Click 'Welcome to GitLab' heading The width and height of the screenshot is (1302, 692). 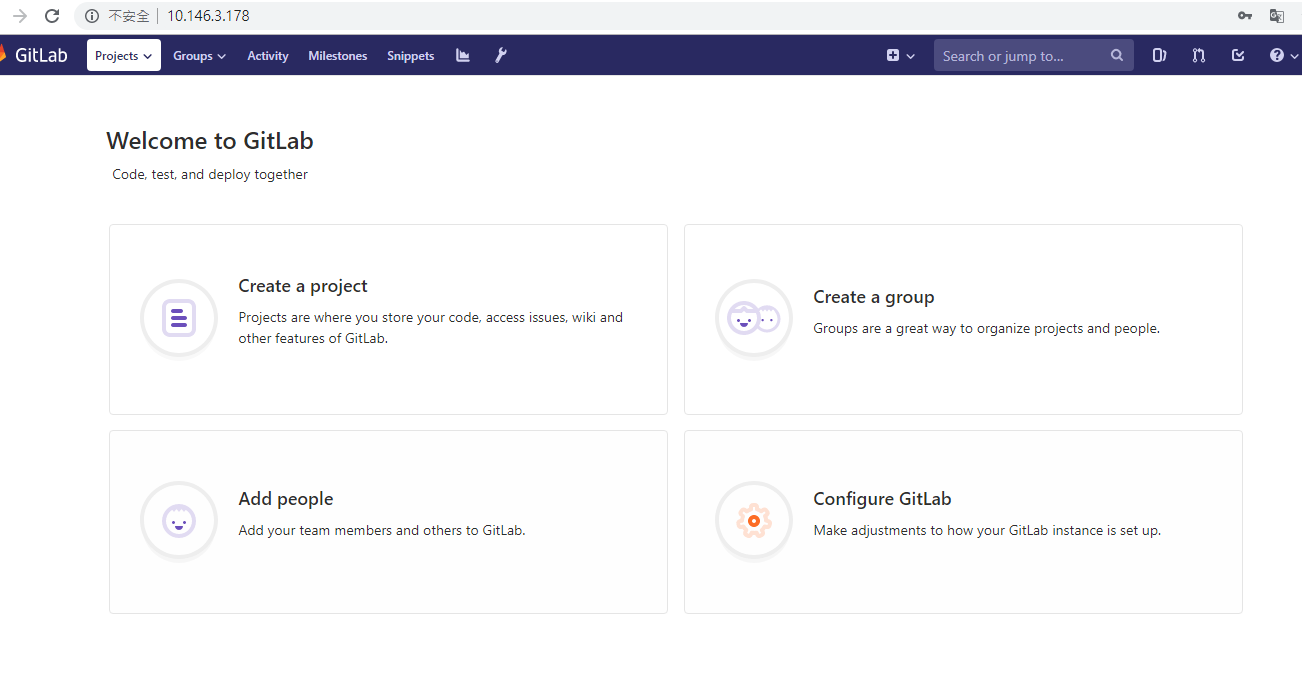click(x=210, y=141)
